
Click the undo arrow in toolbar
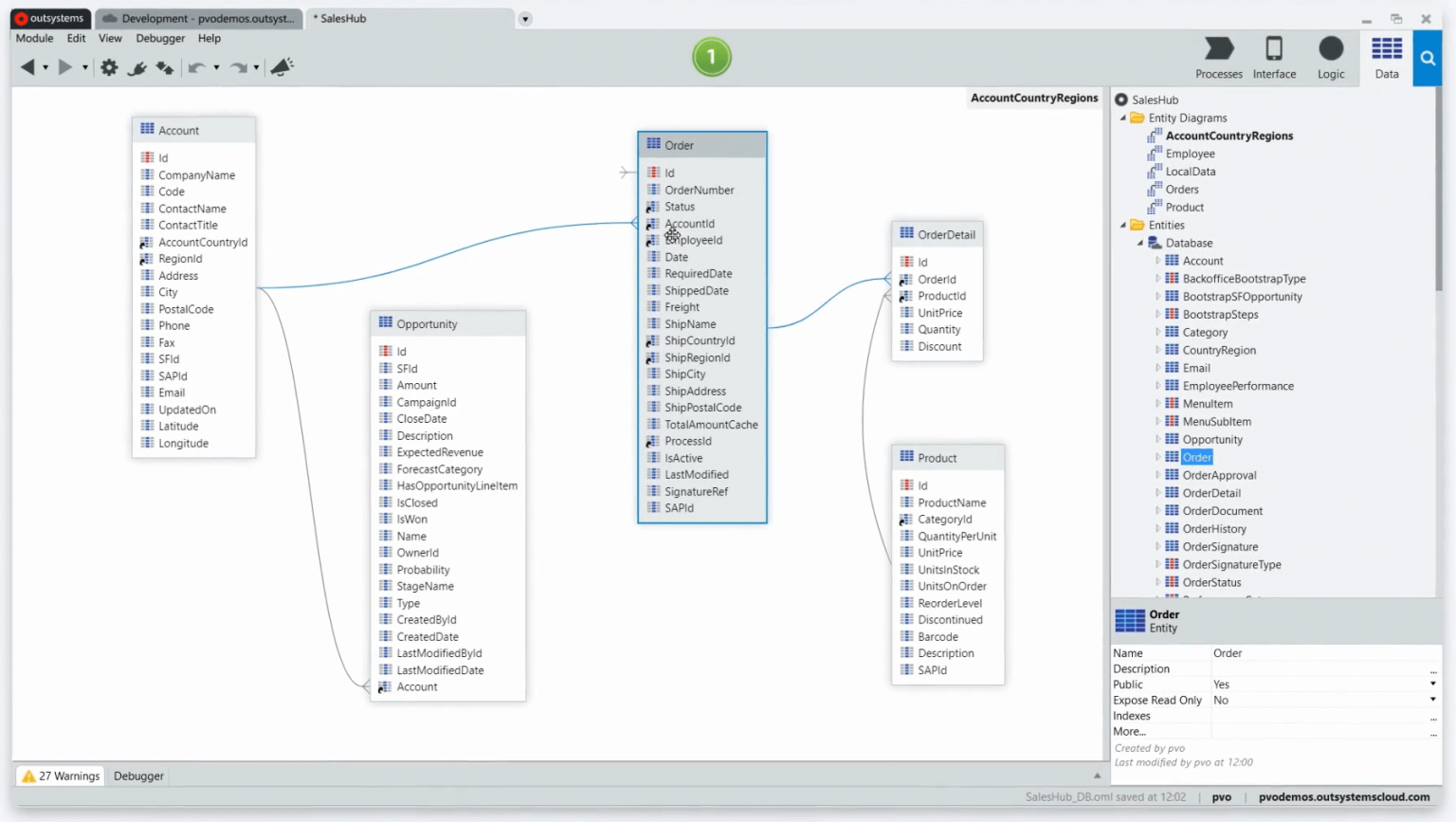pos(196,67)
